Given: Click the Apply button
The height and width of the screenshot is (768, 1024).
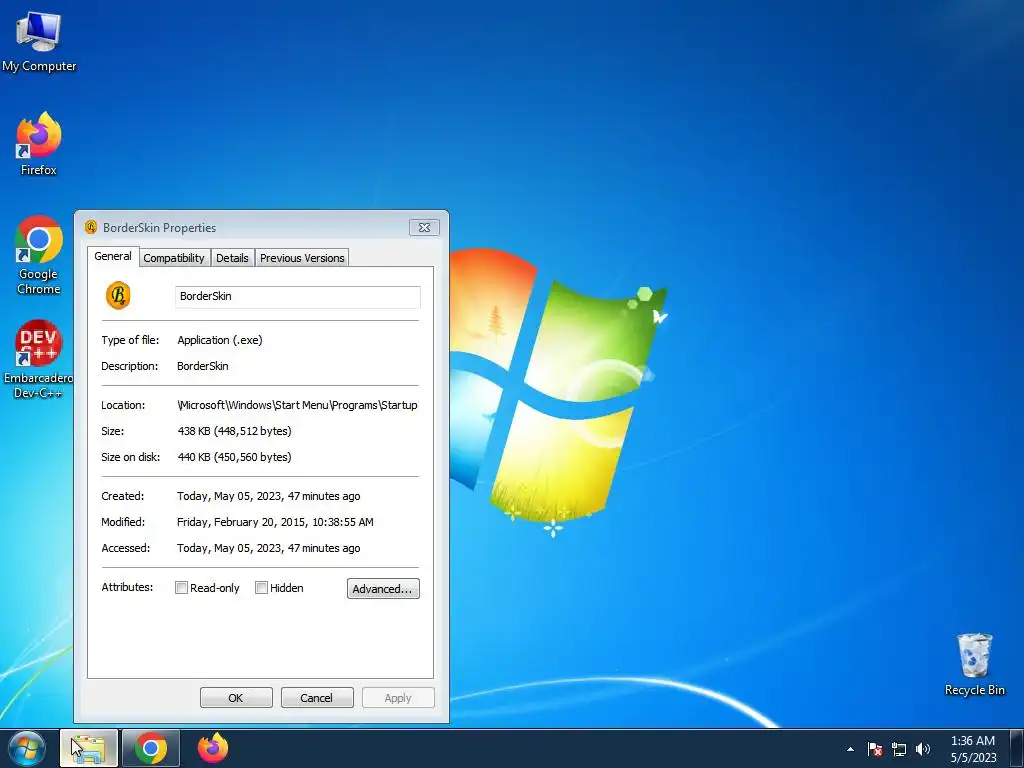Looking at the screenshot, I should [398, 697].
